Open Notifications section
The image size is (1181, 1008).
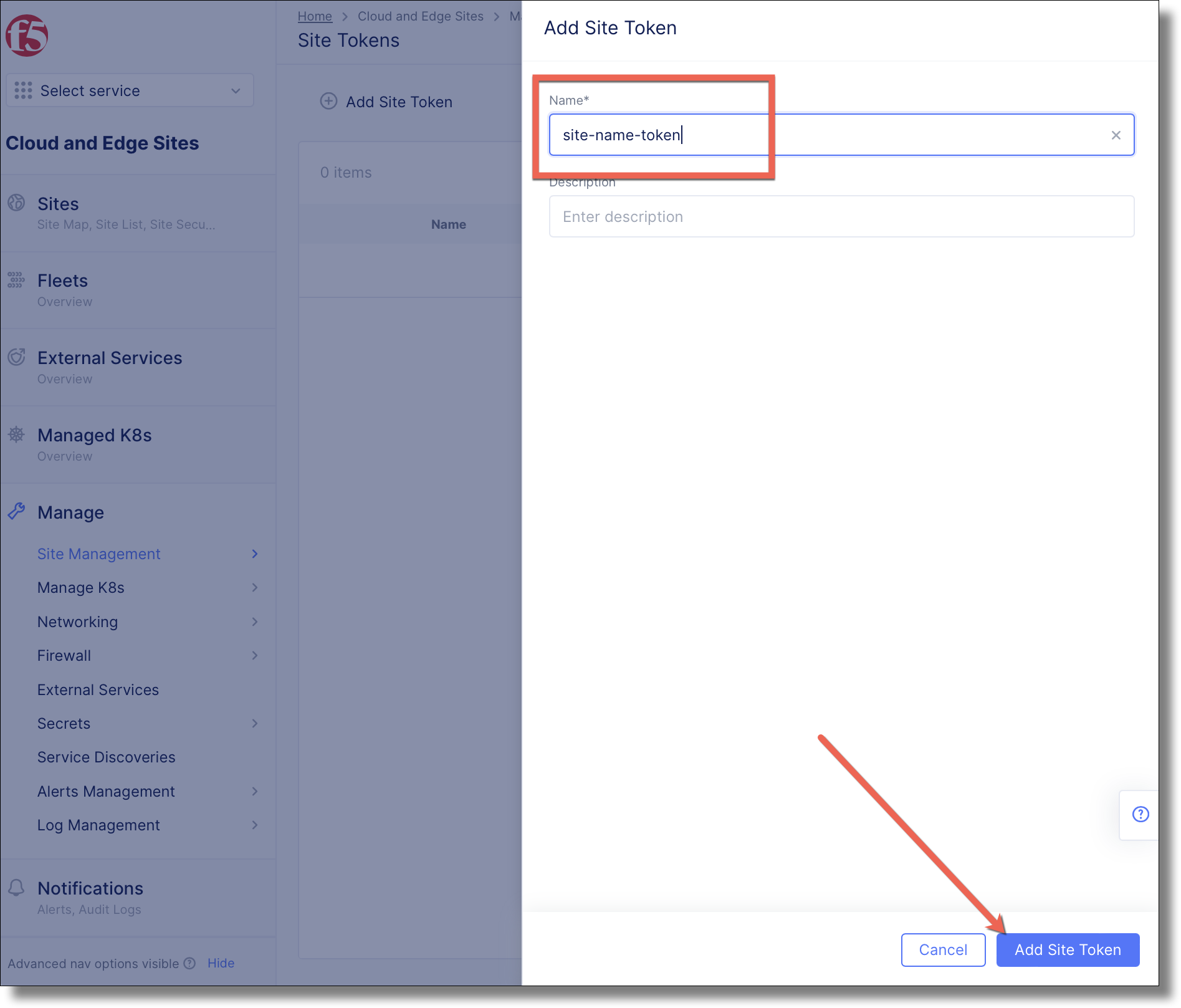point(90,889)
